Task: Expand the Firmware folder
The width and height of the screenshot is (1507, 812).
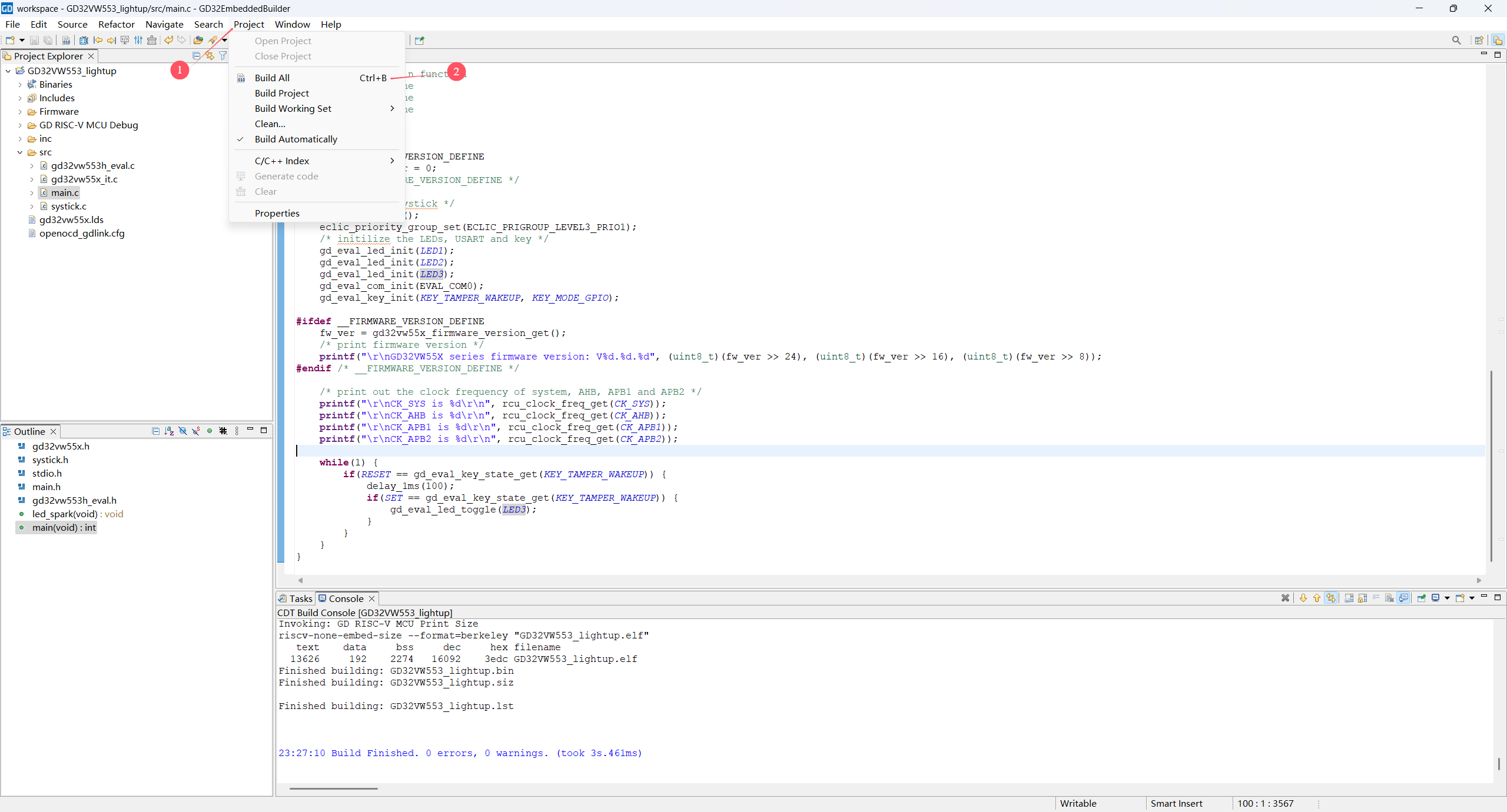Action: click(x=19, y=112)
